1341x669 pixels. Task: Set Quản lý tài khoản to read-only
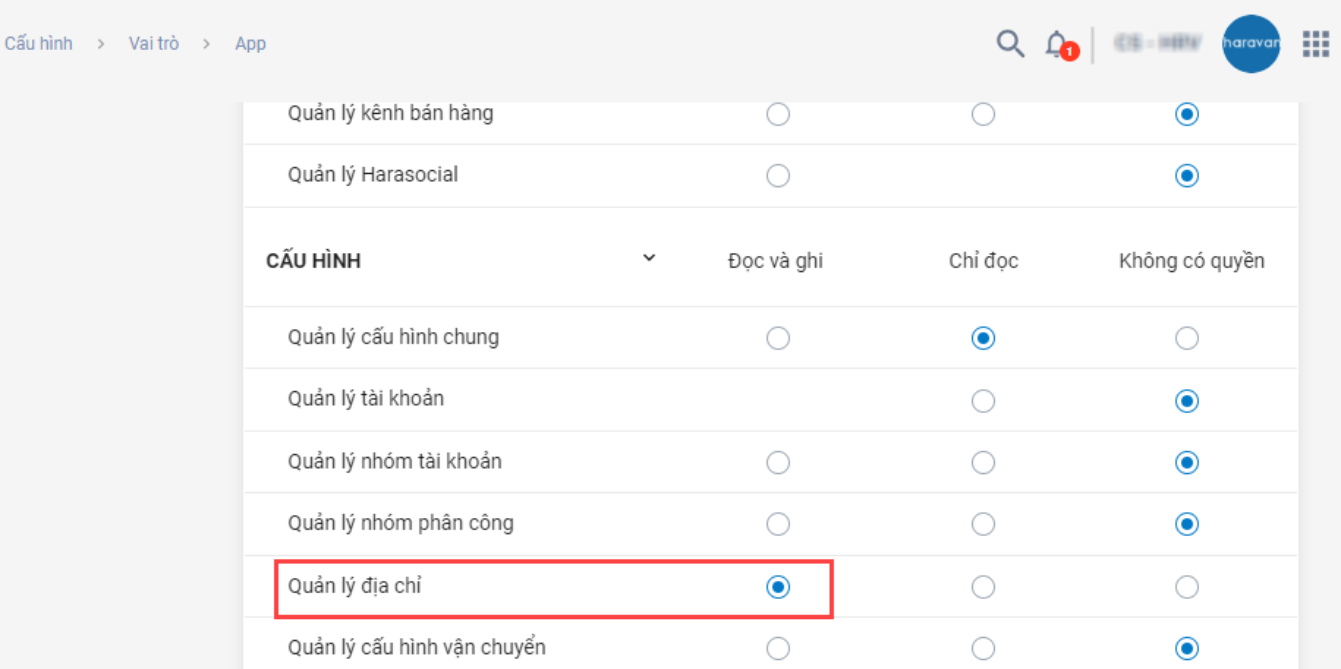tap(983, 401)
